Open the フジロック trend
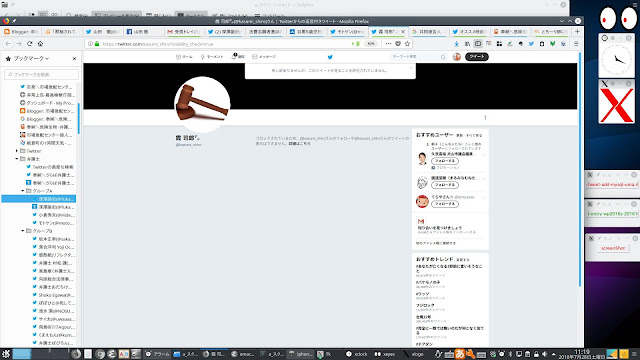This screenshot has height=360, width=640. tap(425, 305)
